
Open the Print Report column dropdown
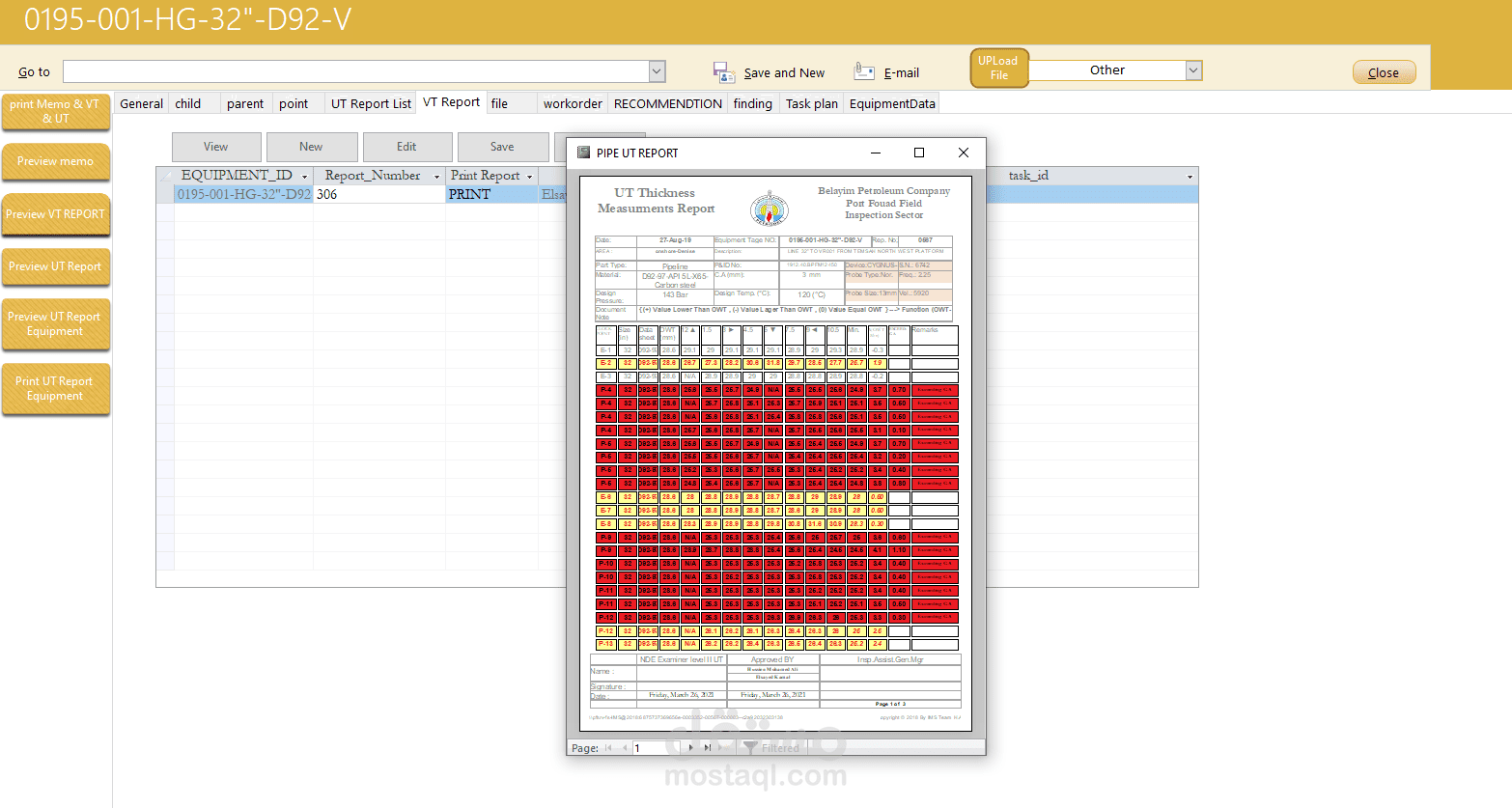tap(530, 175)
